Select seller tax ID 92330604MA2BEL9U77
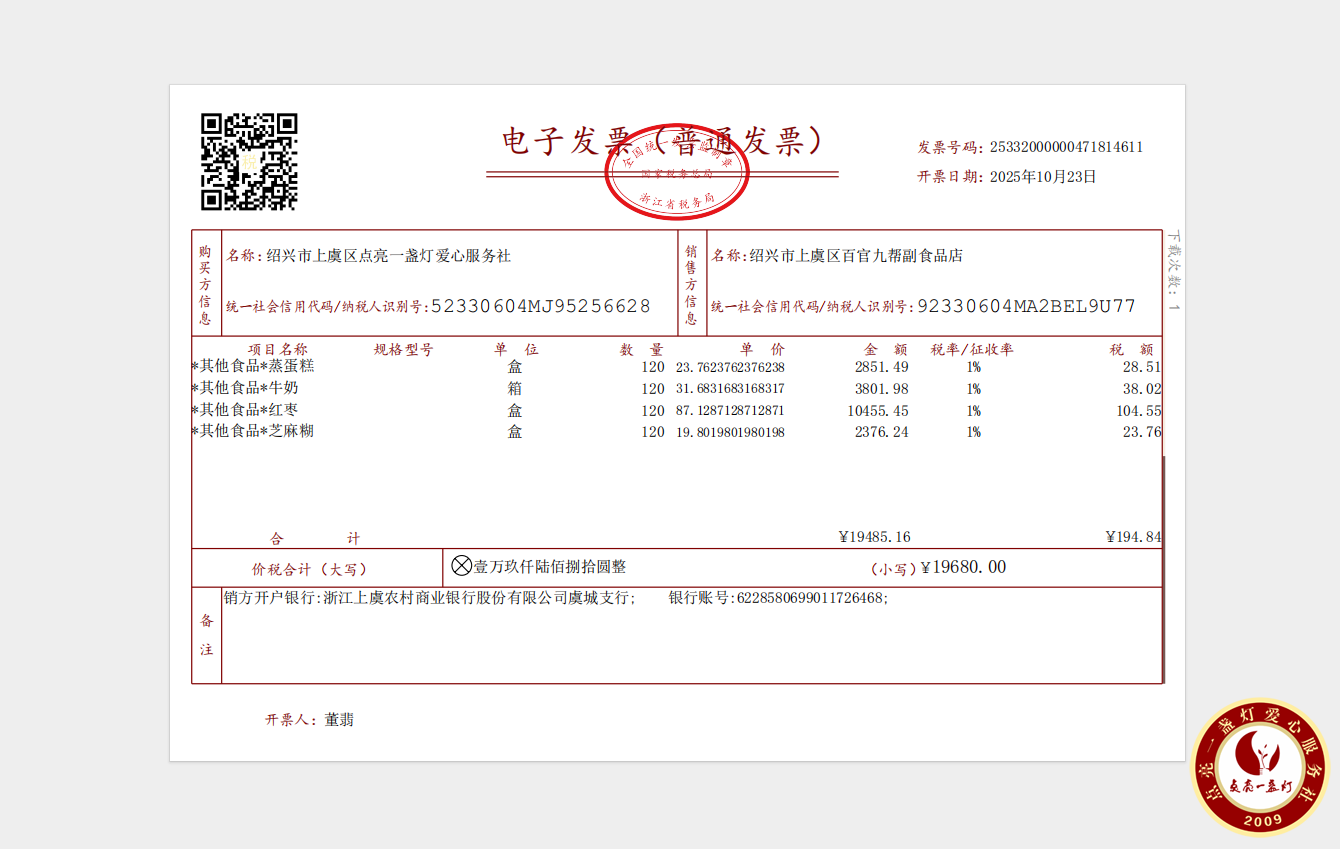The height and width of the screenshot is (849, 1340). [x=1026, y=306]
